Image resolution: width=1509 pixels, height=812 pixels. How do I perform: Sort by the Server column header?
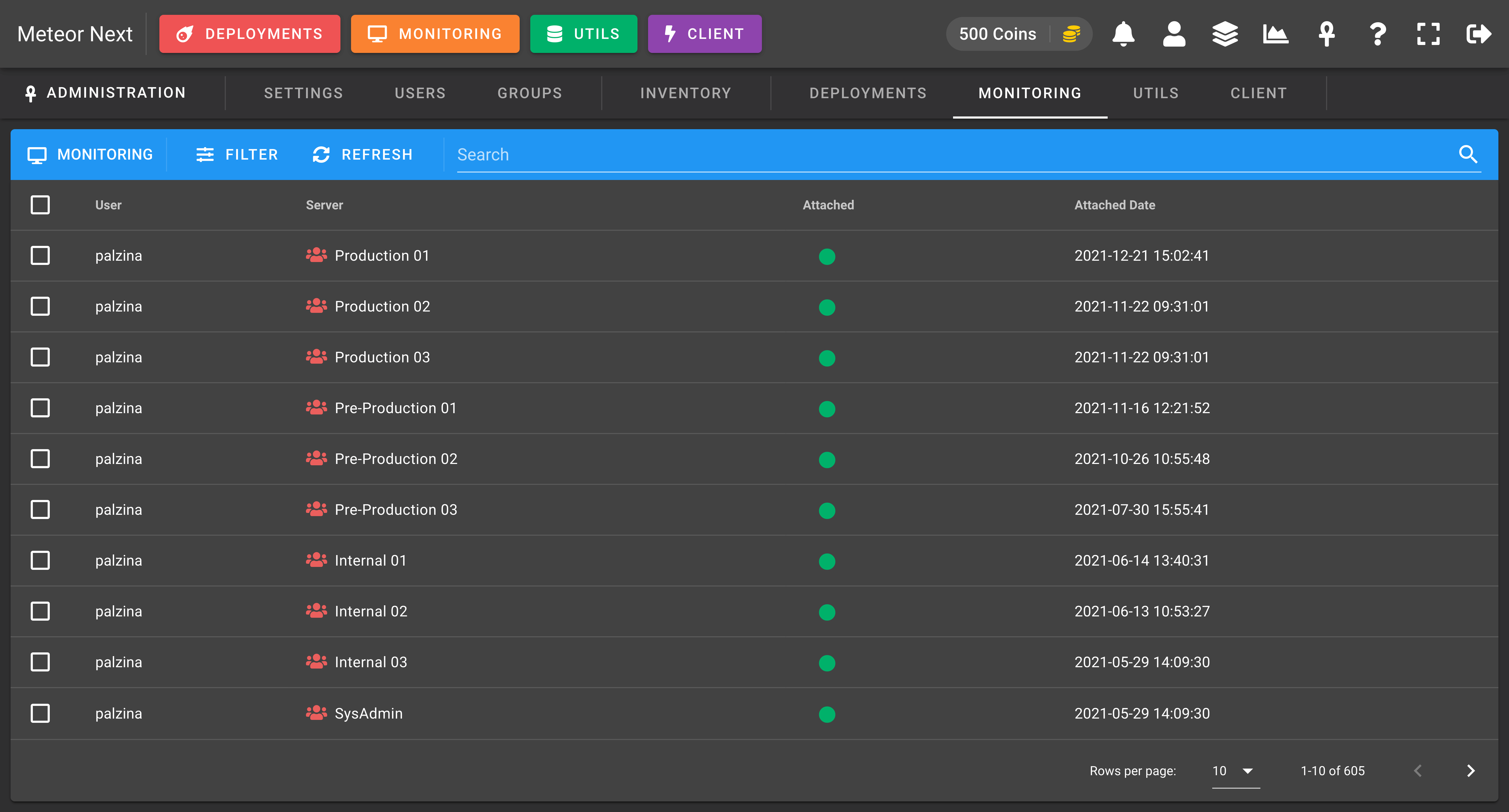point(324,205)
